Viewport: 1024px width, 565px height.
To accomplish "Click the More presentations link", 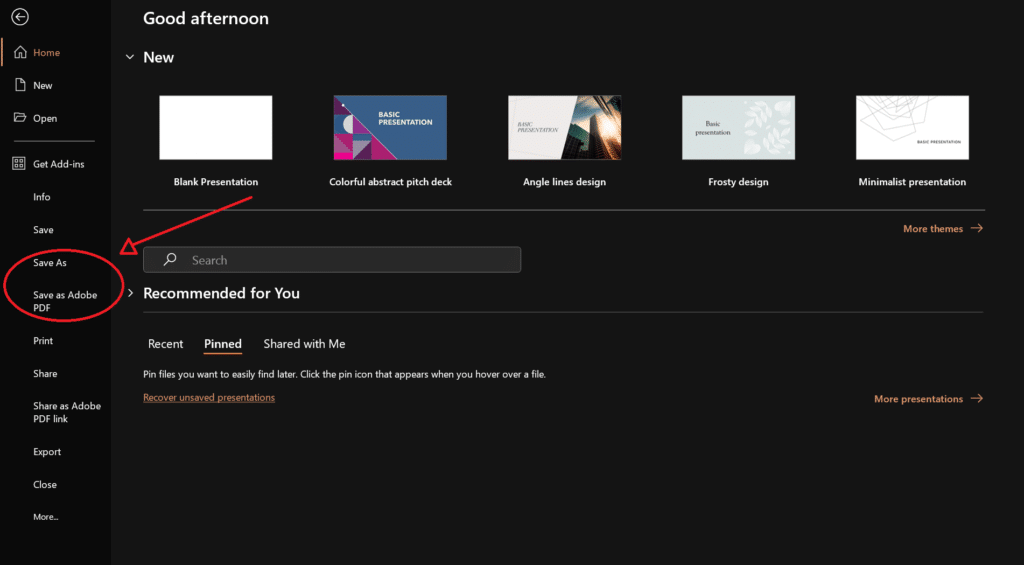I will click(918, 398).
